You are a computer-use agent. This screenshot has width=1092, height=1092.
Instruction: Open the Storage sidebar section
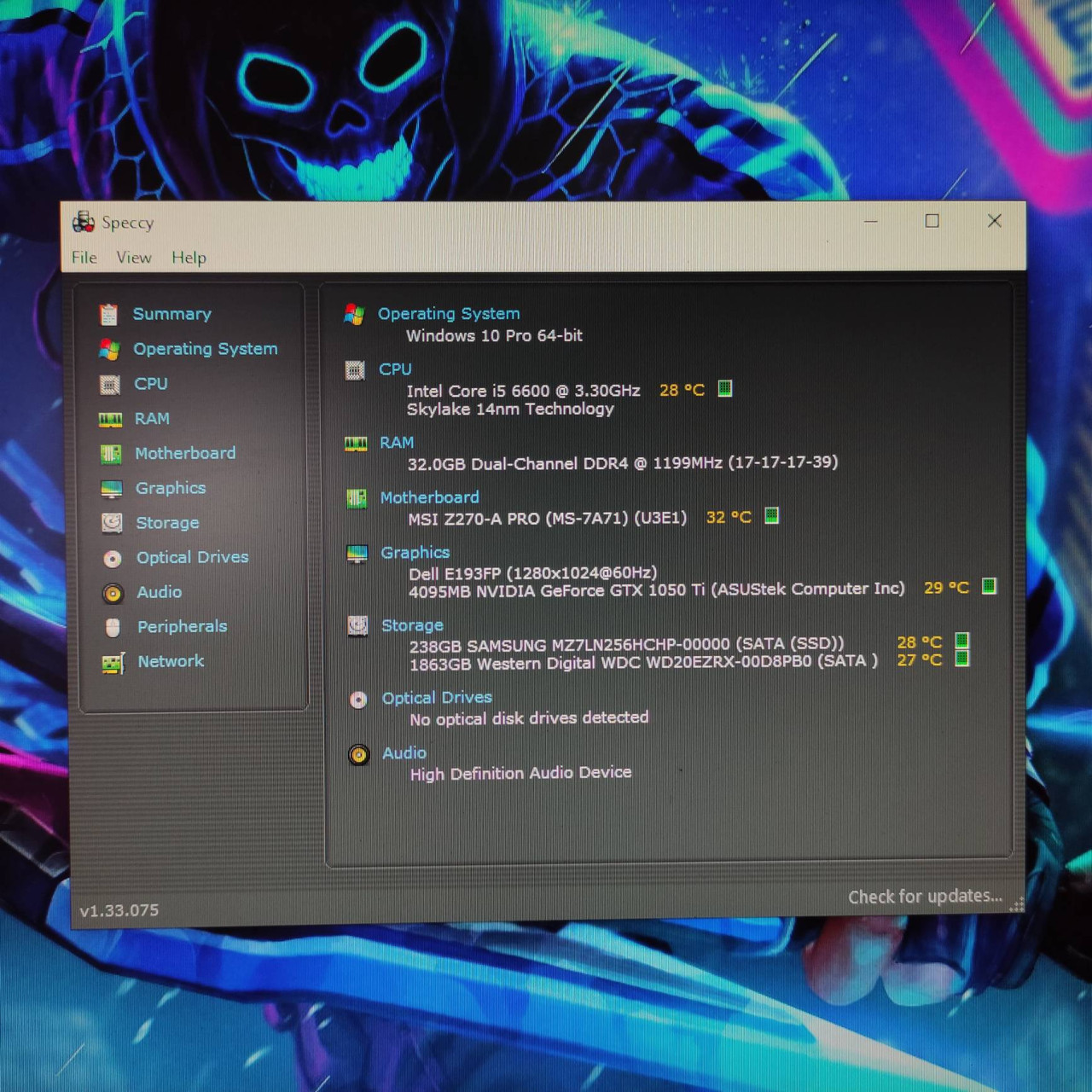[167, 523]
